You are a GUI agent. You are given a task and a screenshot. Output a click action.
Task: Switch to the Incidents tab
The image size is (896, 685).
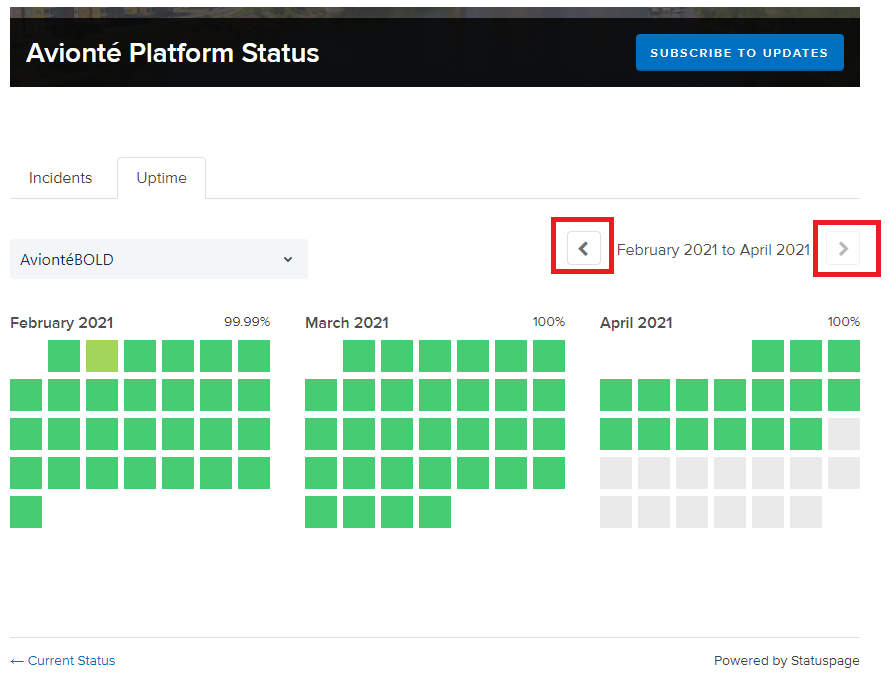(61, 178)
